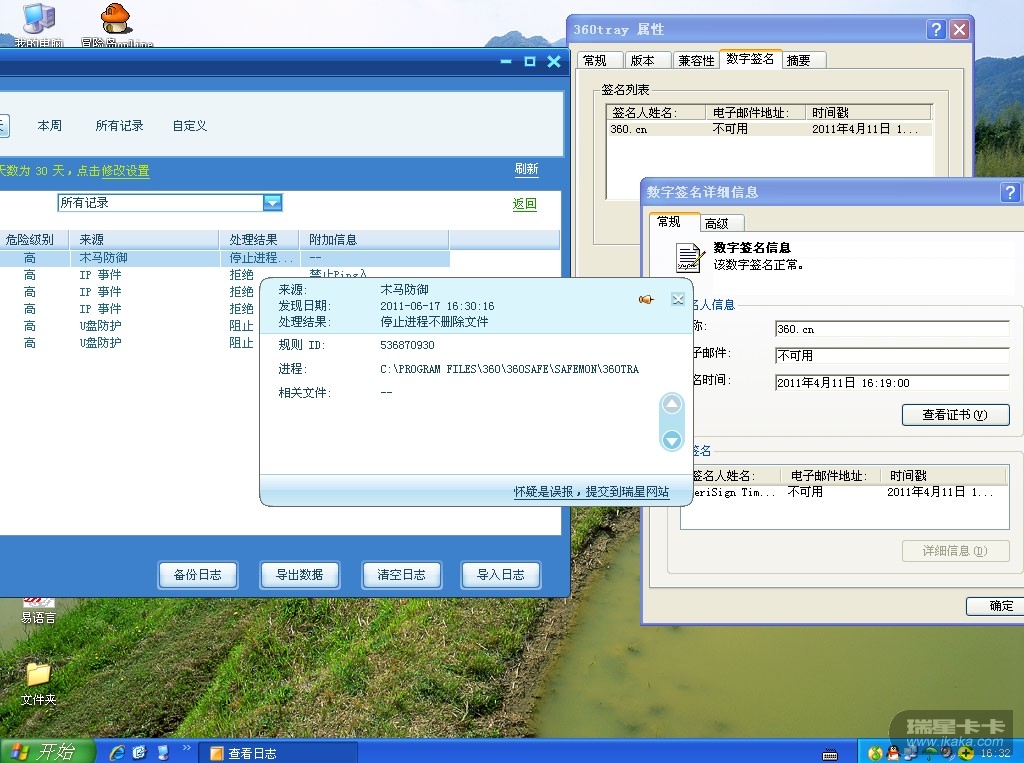Image resolution: width=1024 pixels, height=763 pixels.
Task: Sort the log by 附加信息 column header
Action: click(374, 240)
